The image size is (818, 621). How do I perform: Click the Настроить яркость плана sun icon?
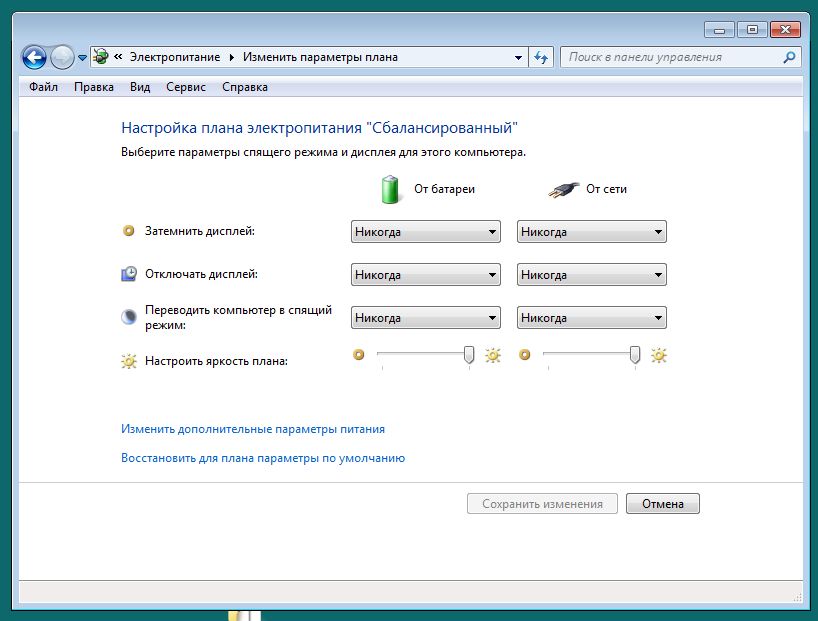click(x=129, y=361)
